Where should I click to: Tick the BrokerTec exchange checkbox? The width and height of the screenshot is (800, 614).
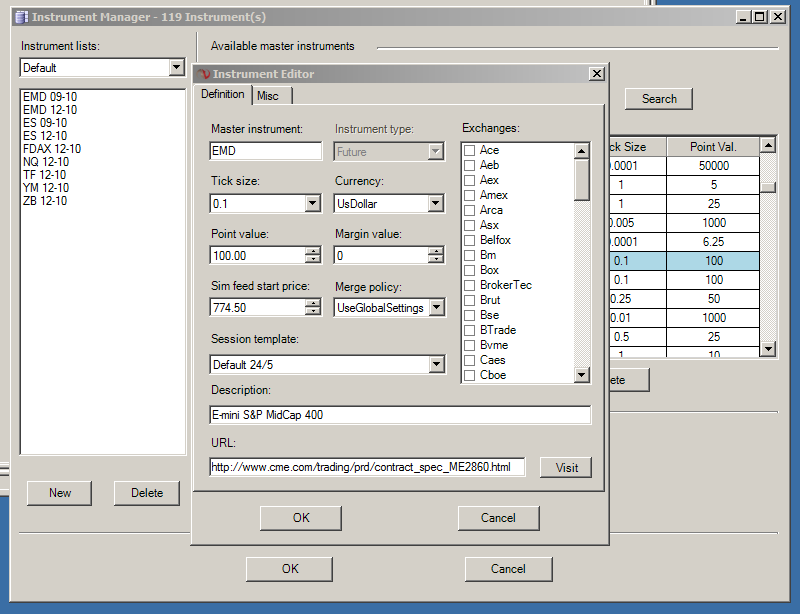pyautogui.click(x=469, y=285)
